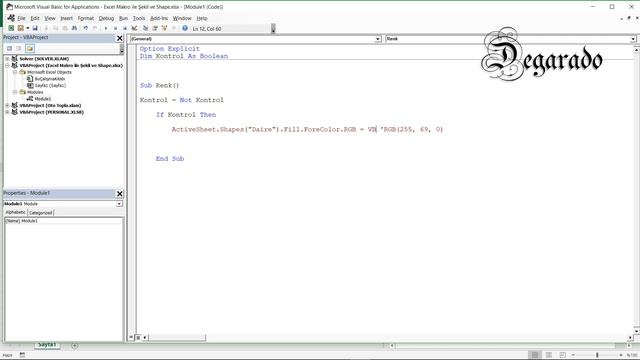Image resolution: width=640 pixels, height=360 pixels.
Task: Close the Project - VBAProject panel
Action: (x=120, y=38)
